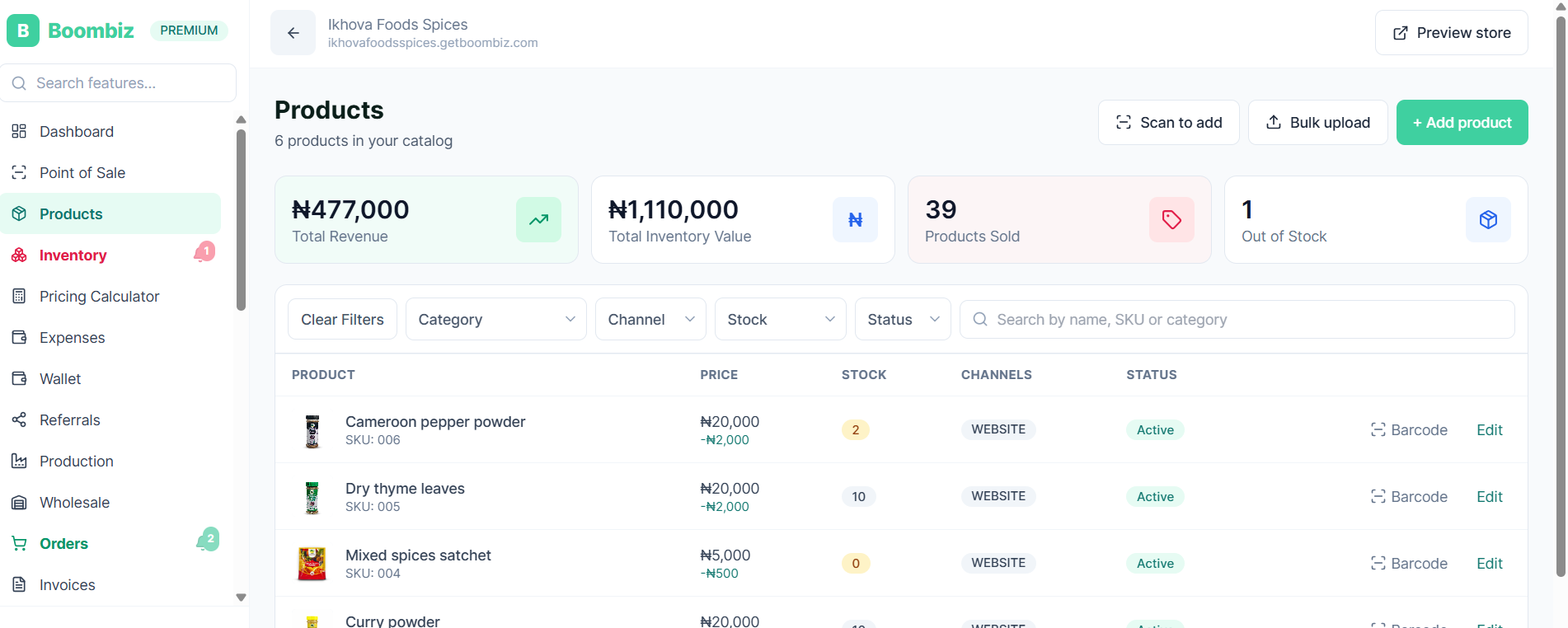Go to Referrals page
This screenshot has height=628, width=1568.
(x=110, y=420)
